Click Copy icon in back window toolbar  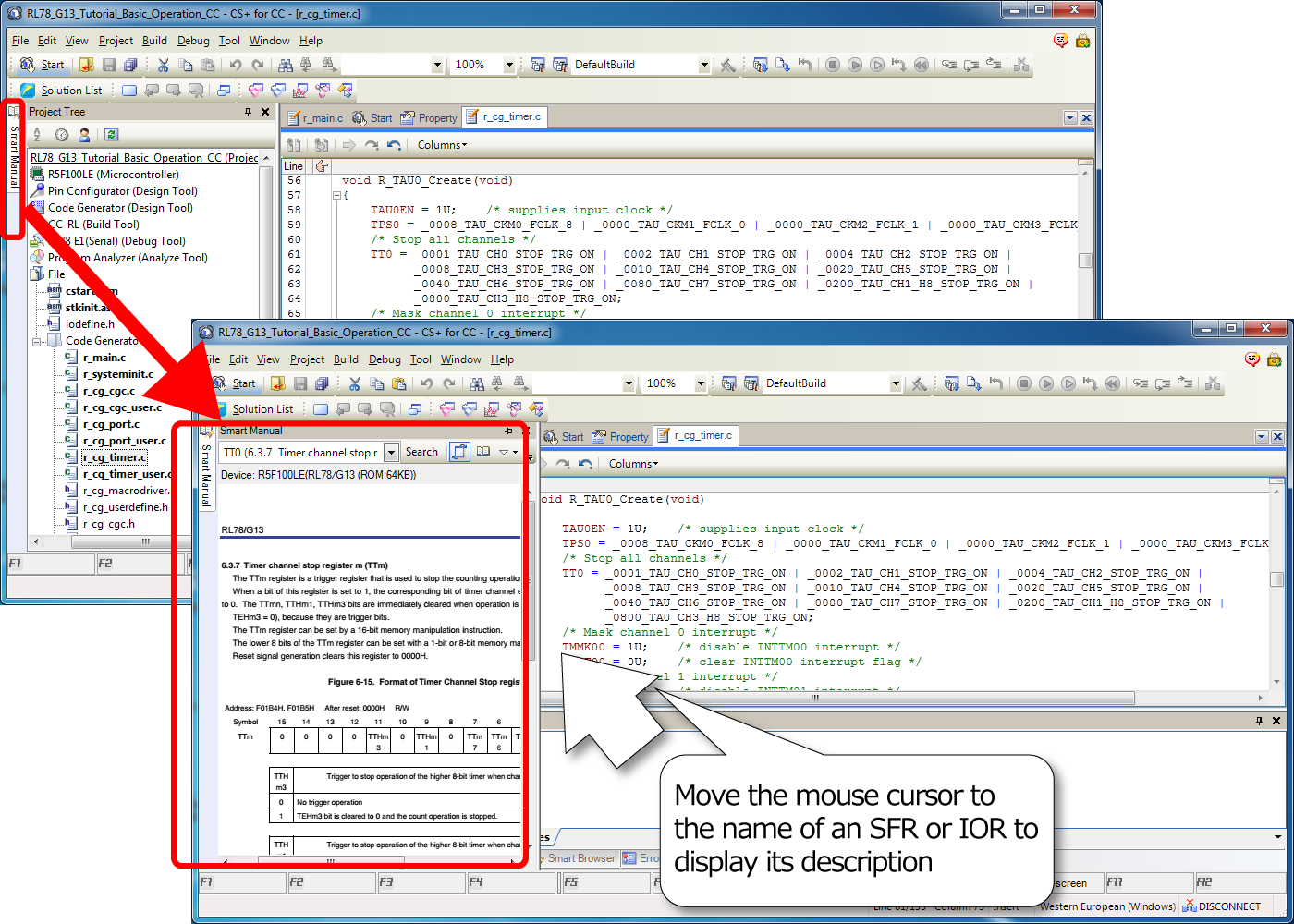[186, 65]
